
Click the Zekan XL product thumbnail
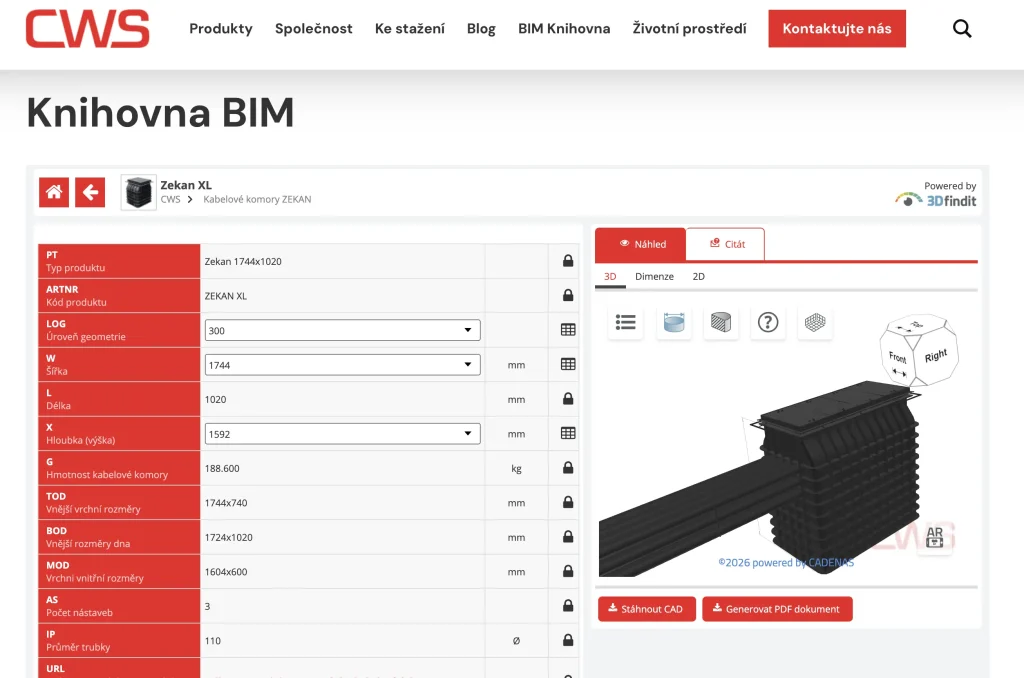pos(138,192)
